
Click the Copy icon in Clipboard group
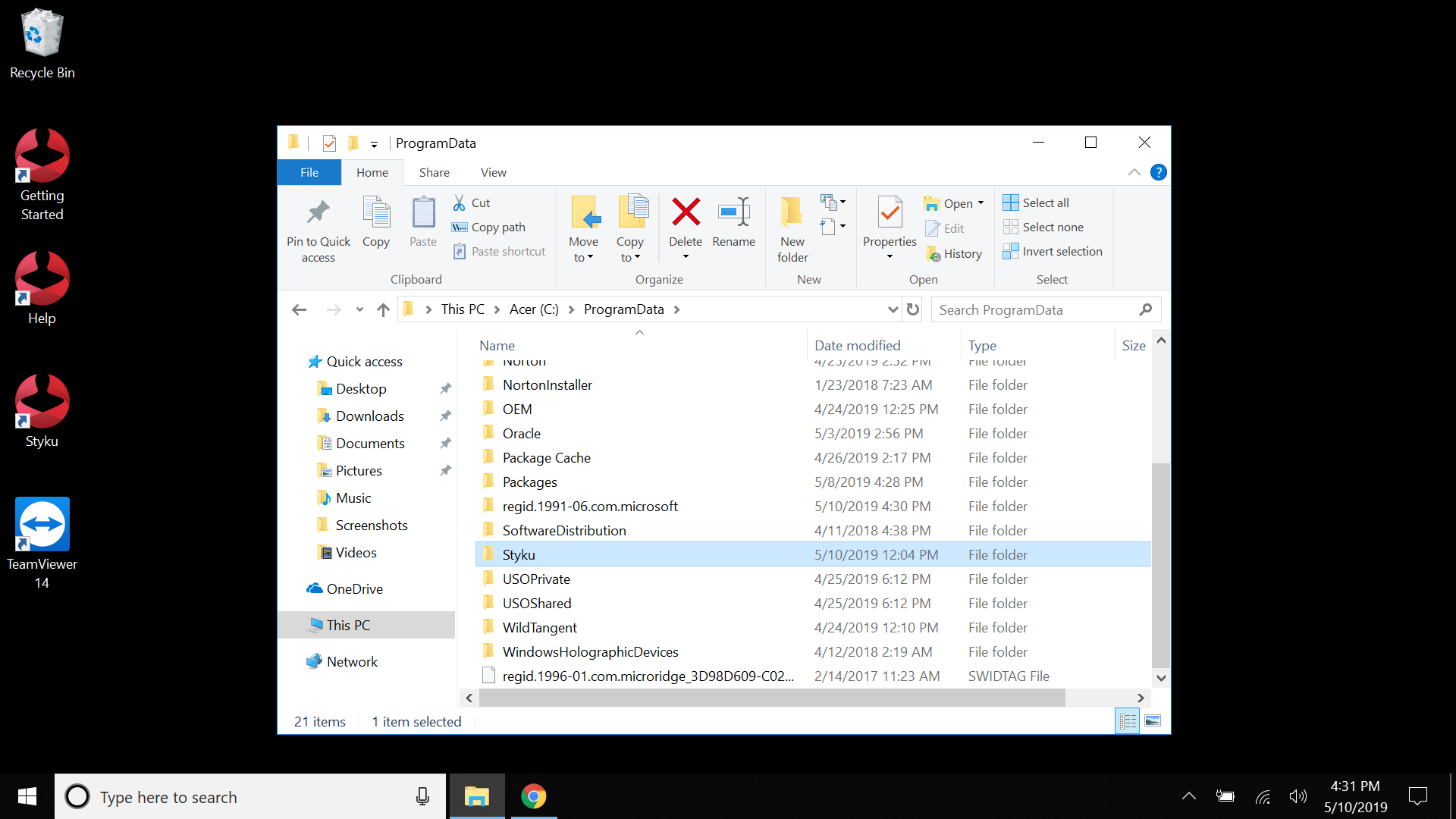[x=376, y=213]
